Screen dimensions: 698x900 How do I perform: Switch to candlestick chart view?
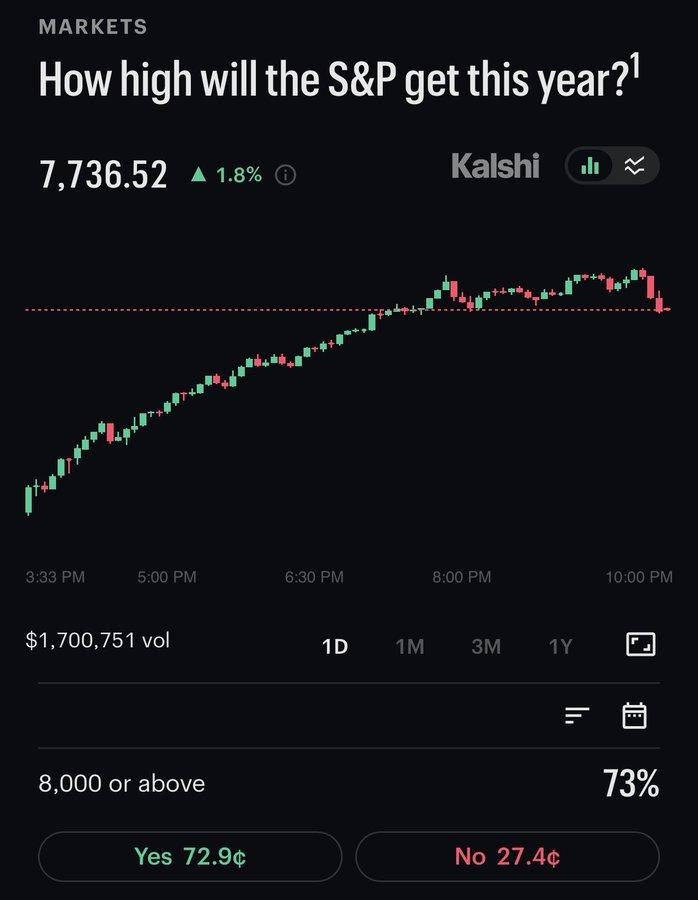click(590, 166)
